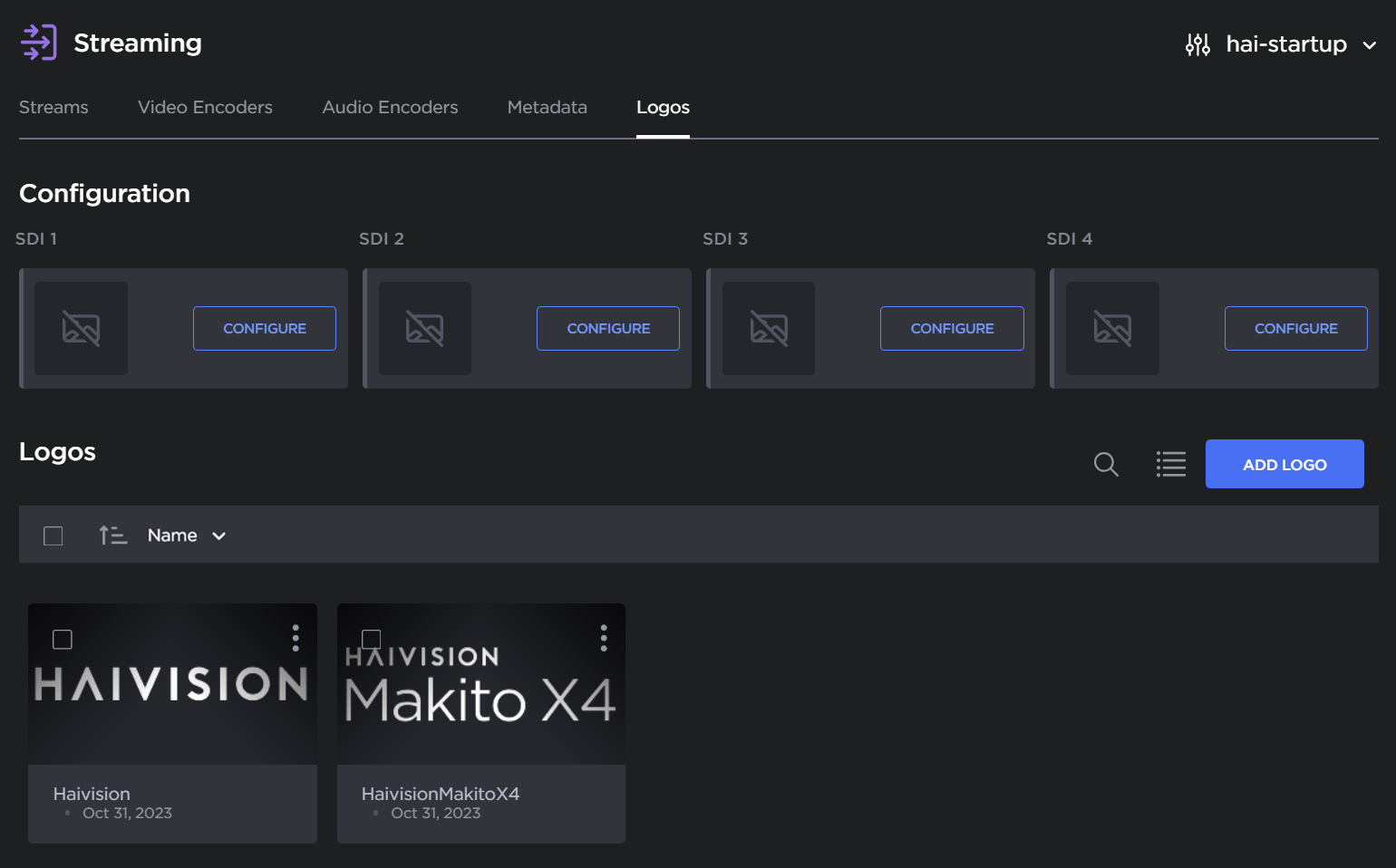Select the HaivisionMakitoX4 logo card checkbox

[371, 639]
